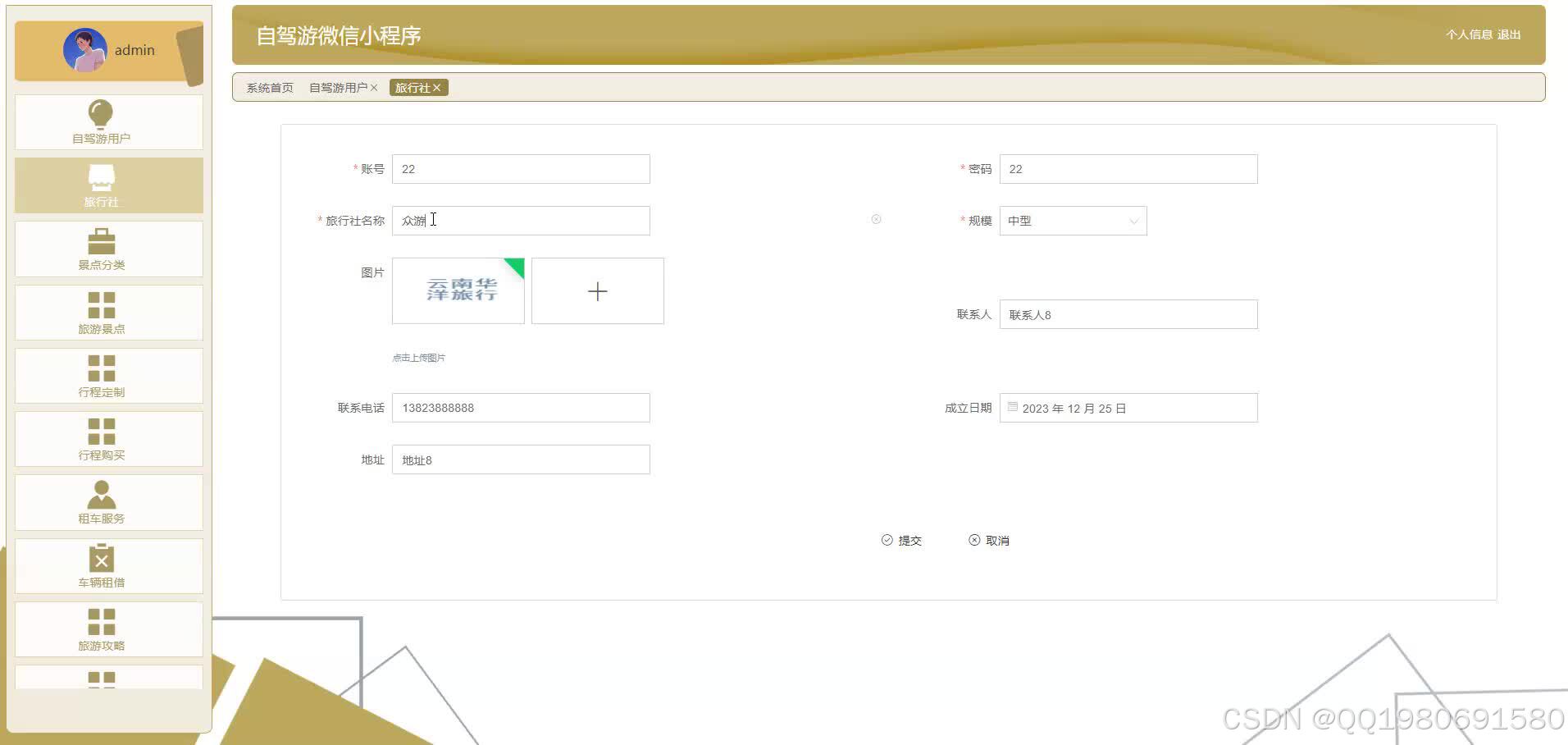This screenshot has height=745, width=1568.
Task: Switch to the 自驾游用户 tab
Action: [338, 87]
